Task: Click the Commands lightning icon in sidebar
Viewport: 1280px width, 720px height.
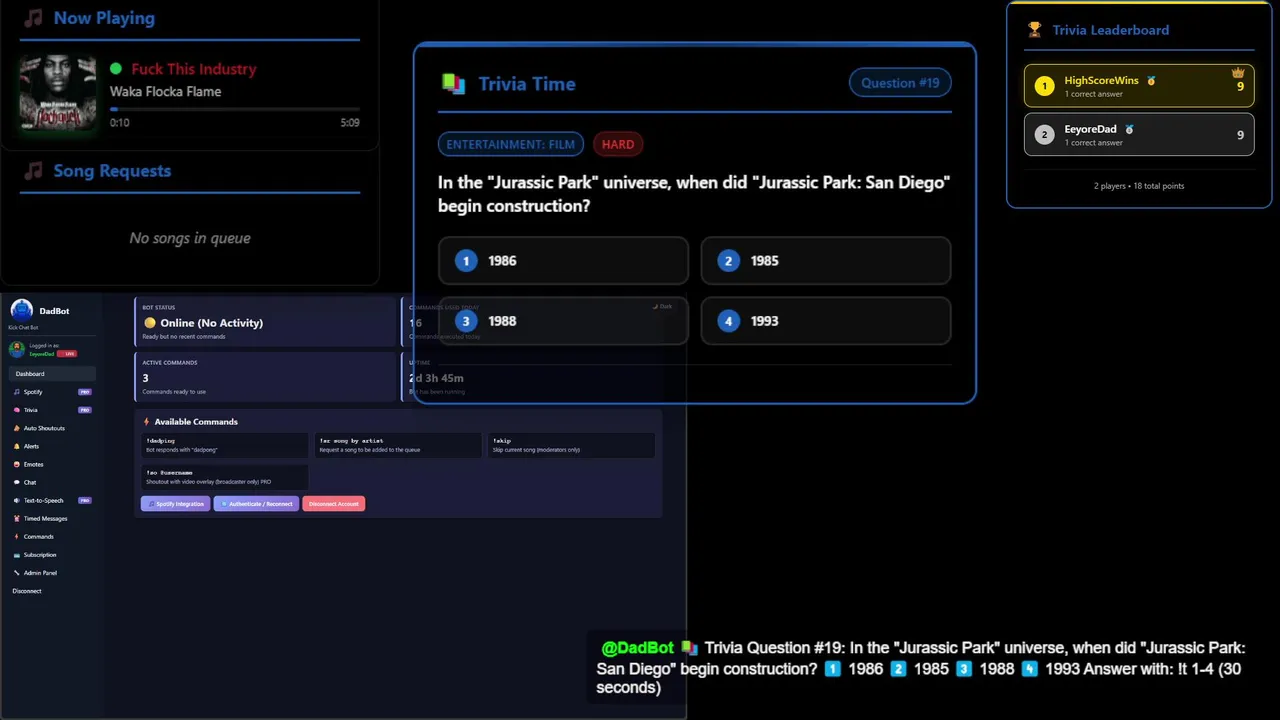Action: click(x=16, y=536)
